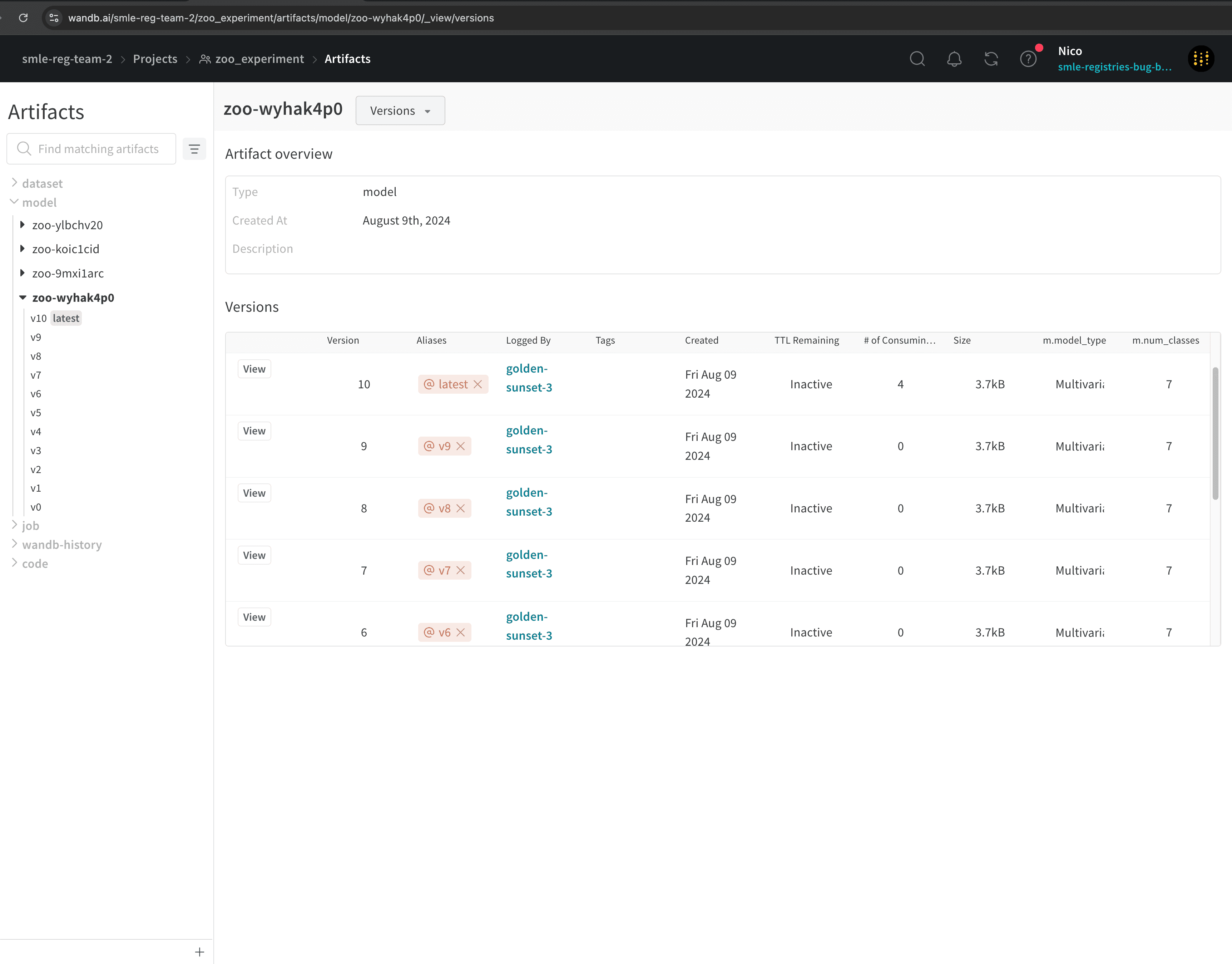Screen dimensions: 1232x964
Task: Open the user avatar menu
Action: (1201, 59)
